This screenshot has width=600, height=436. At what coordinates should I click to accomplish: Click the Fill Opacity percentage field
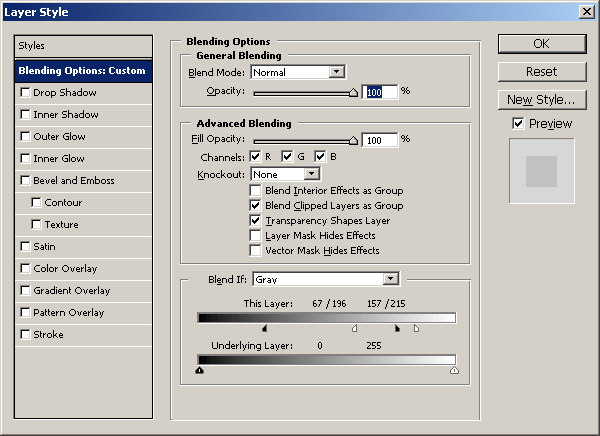point(380,140)
